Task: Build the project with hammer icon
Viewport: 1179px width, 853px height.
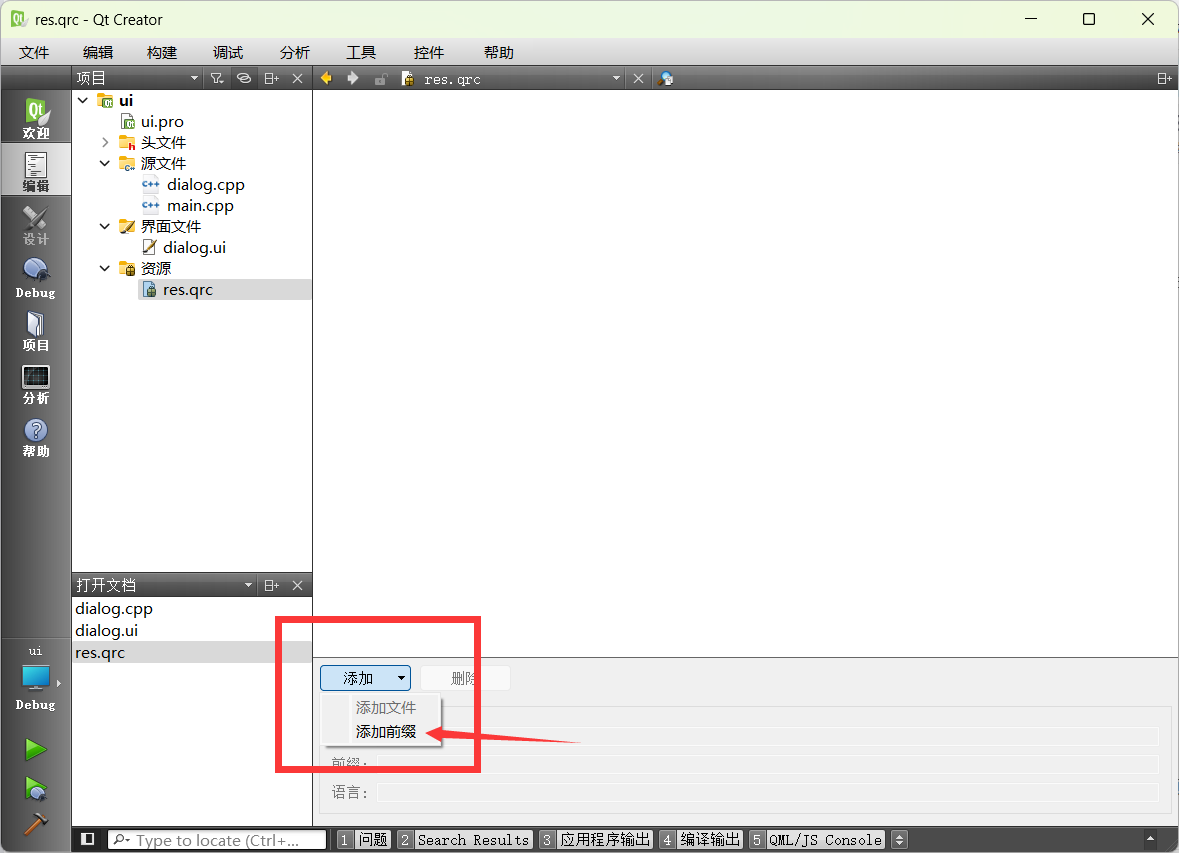Action: (35, 824)
